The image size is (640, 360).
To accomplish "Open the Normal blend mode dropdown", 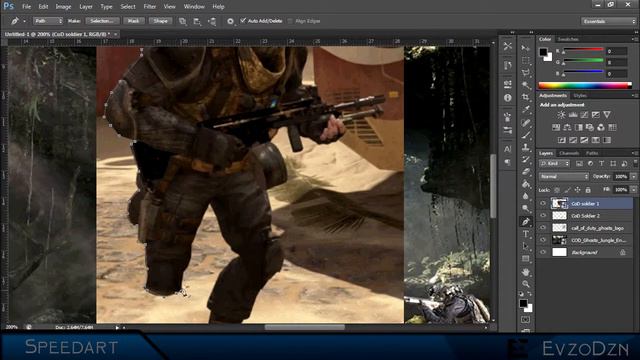I will pyautogui.click(x=563, y=176).
